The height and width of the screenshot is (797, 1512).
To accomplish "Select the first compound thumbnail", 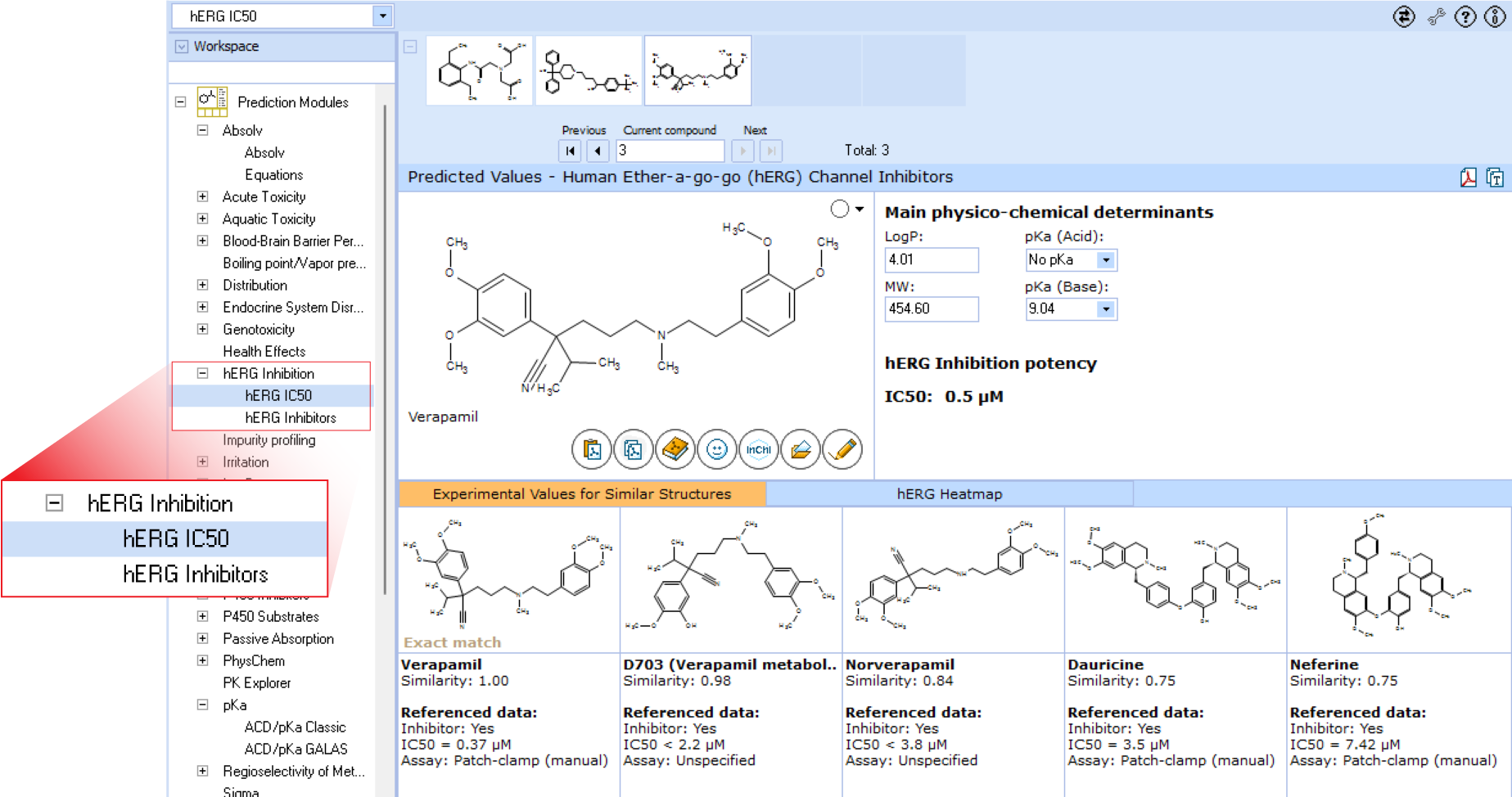I will pyautogui.click(x=479, y=70).
